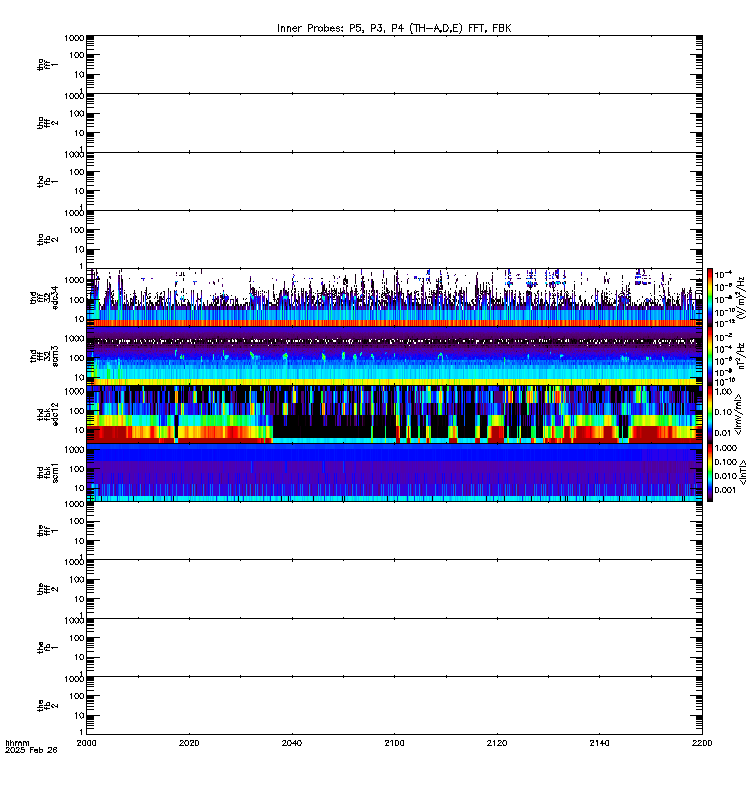Select the 2120 time axis label
Viewport: 750px width, 800px height.
pyautogui.click(x=496, y=743)
